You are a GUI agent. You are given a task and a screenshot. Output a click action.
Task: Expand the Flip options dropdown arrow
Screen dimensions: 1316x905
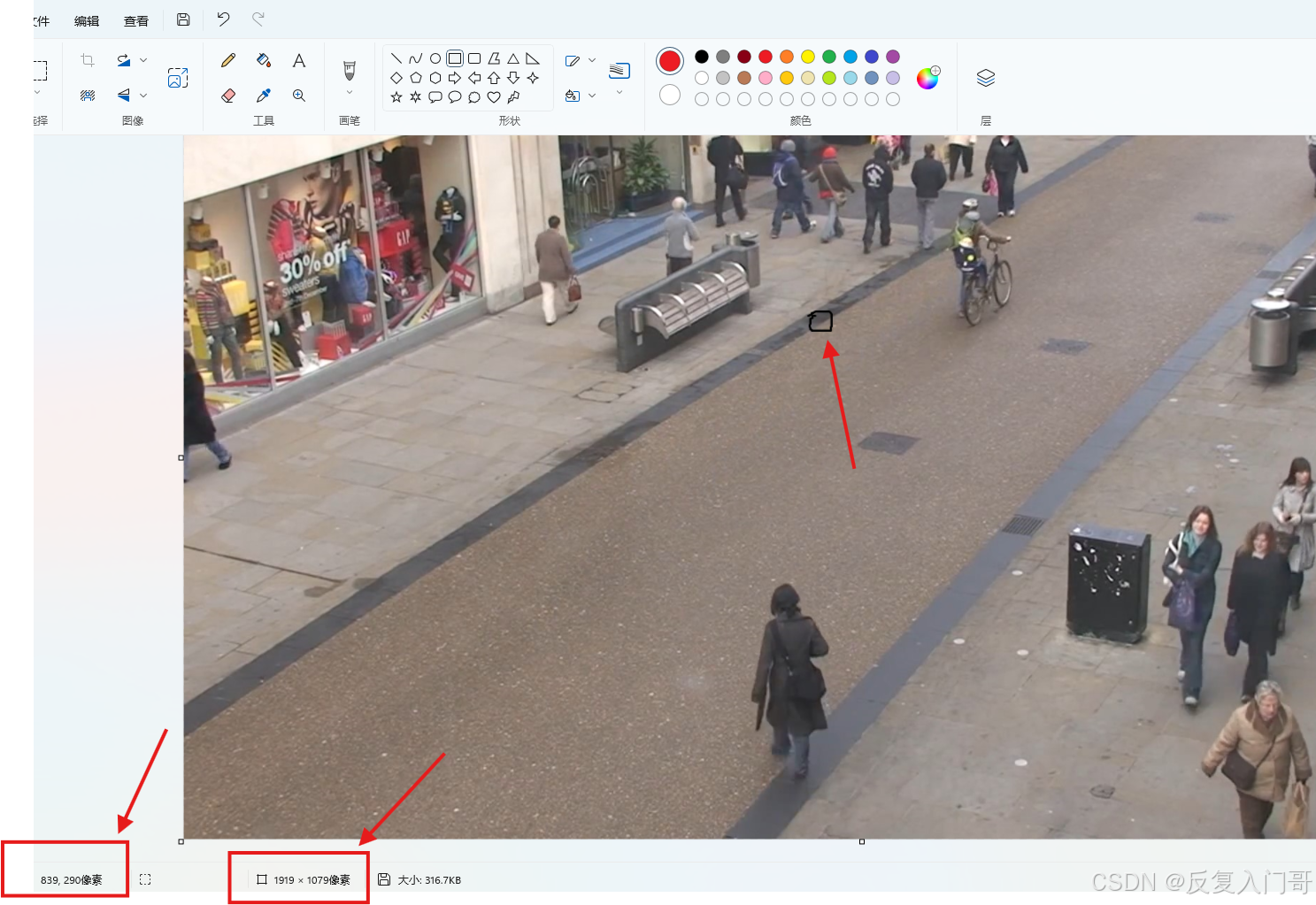click(143, 95)
